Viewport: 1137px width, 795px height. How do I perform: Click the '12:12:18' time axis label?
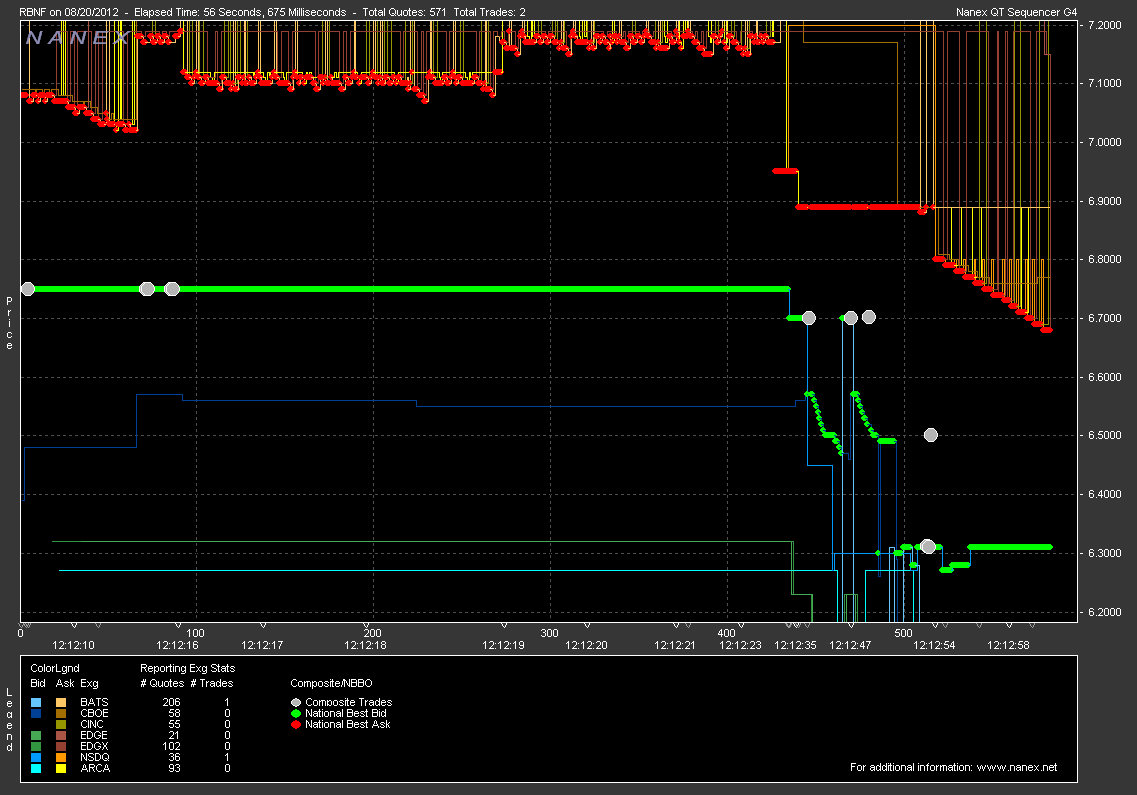click(x=365, y=646)
